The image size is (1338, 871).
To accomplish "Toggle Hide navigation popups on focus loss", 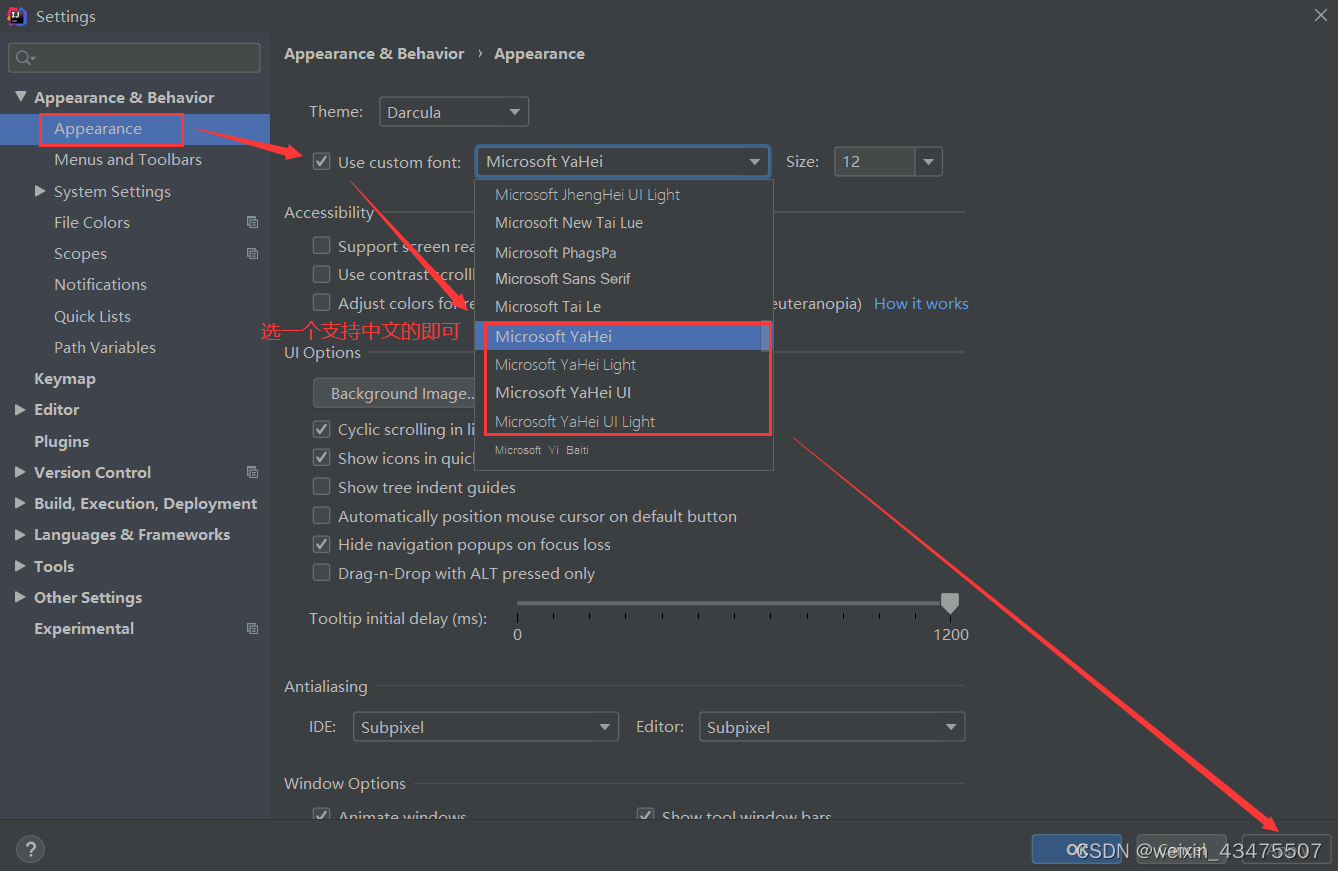I will [321, 544].
